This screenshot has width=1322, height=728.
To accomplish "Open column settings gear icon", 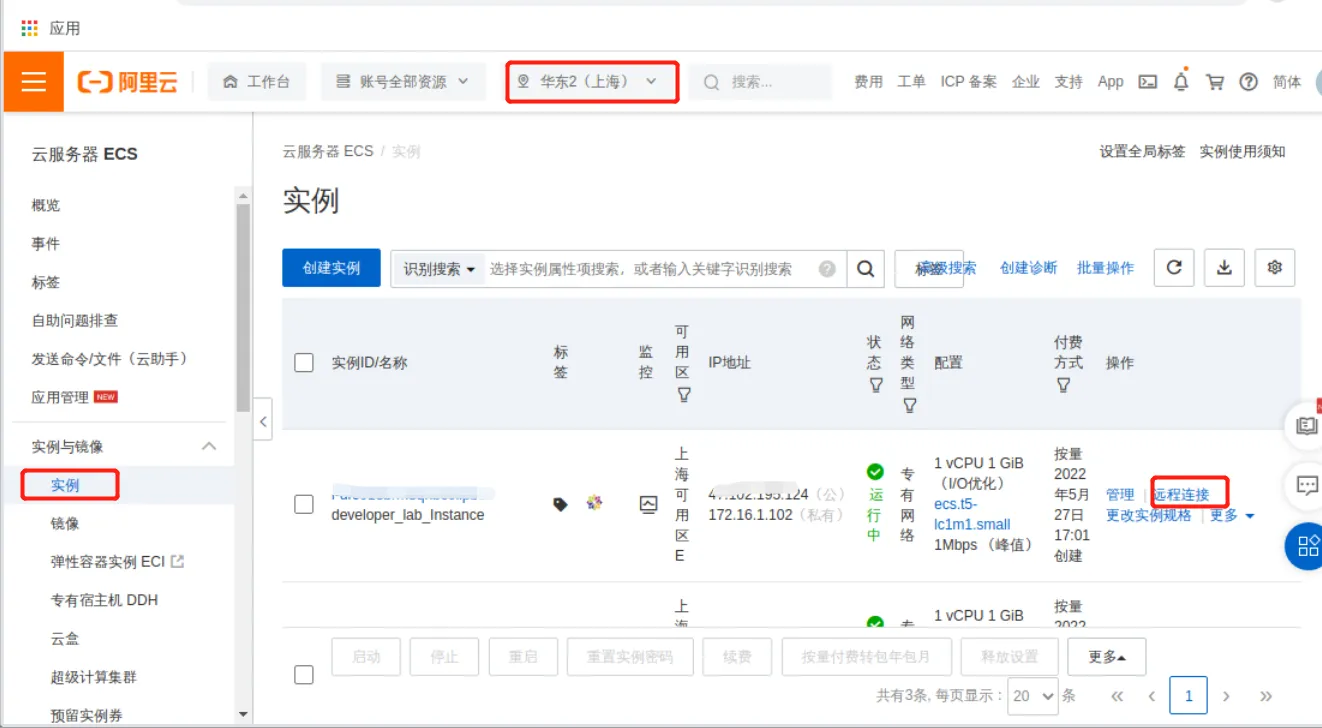I will point(1274,268).
